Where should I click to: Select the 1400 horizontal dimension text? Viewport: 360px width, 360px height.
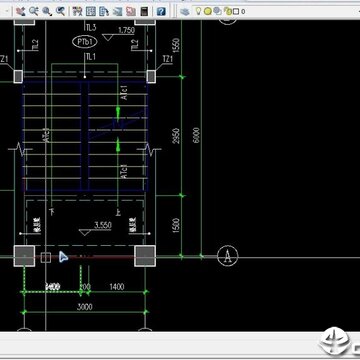pos(117,287)
